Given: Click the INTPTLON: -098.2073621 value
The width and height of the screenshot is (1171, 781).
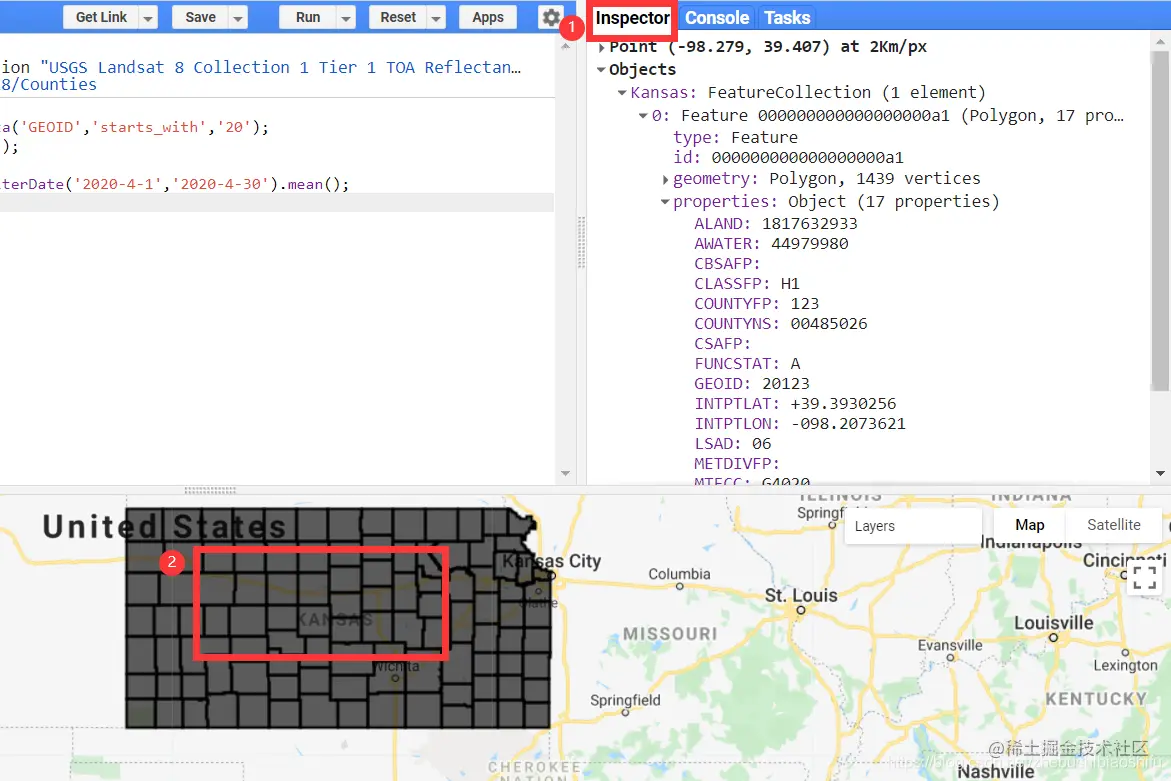Looking at the screenshot, I should pyautogui.click(x=848, y=424).
